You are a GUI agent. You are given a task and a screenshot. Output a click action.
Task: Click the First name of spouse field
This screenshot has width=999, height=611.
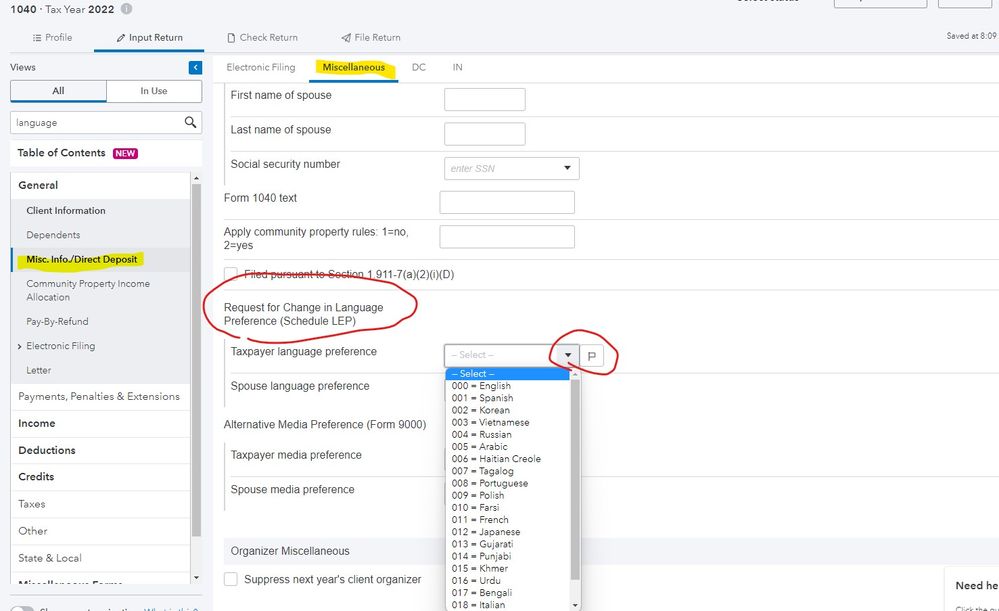click(484, 99)
